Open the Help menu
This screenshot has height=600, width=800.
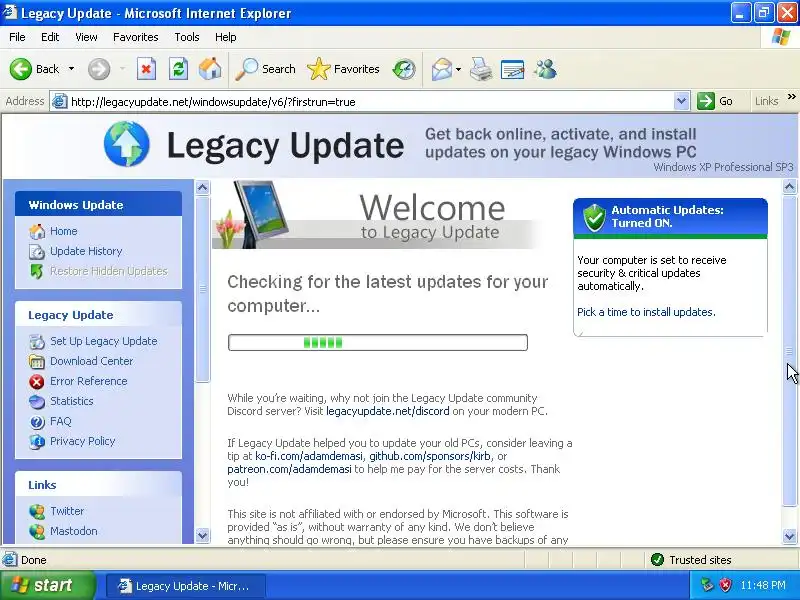226,37
